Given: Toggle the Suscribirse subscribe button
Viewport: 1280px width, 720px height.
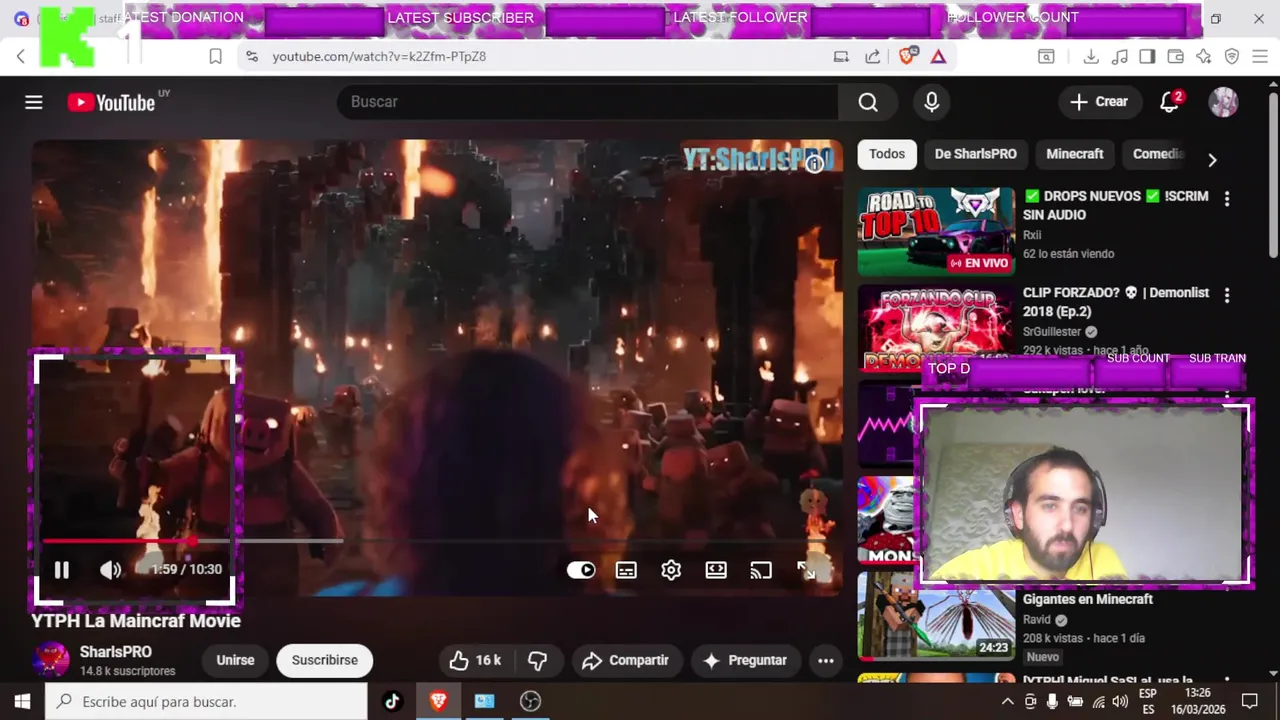Looking at the screenshot, I should click(324, 660).
